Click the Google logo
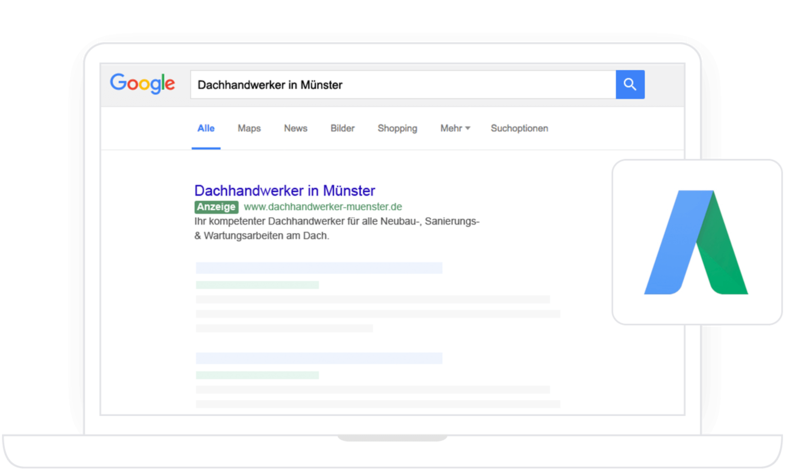Image resolution: width=785 pixels, height=470 pixels. [142, 84]
